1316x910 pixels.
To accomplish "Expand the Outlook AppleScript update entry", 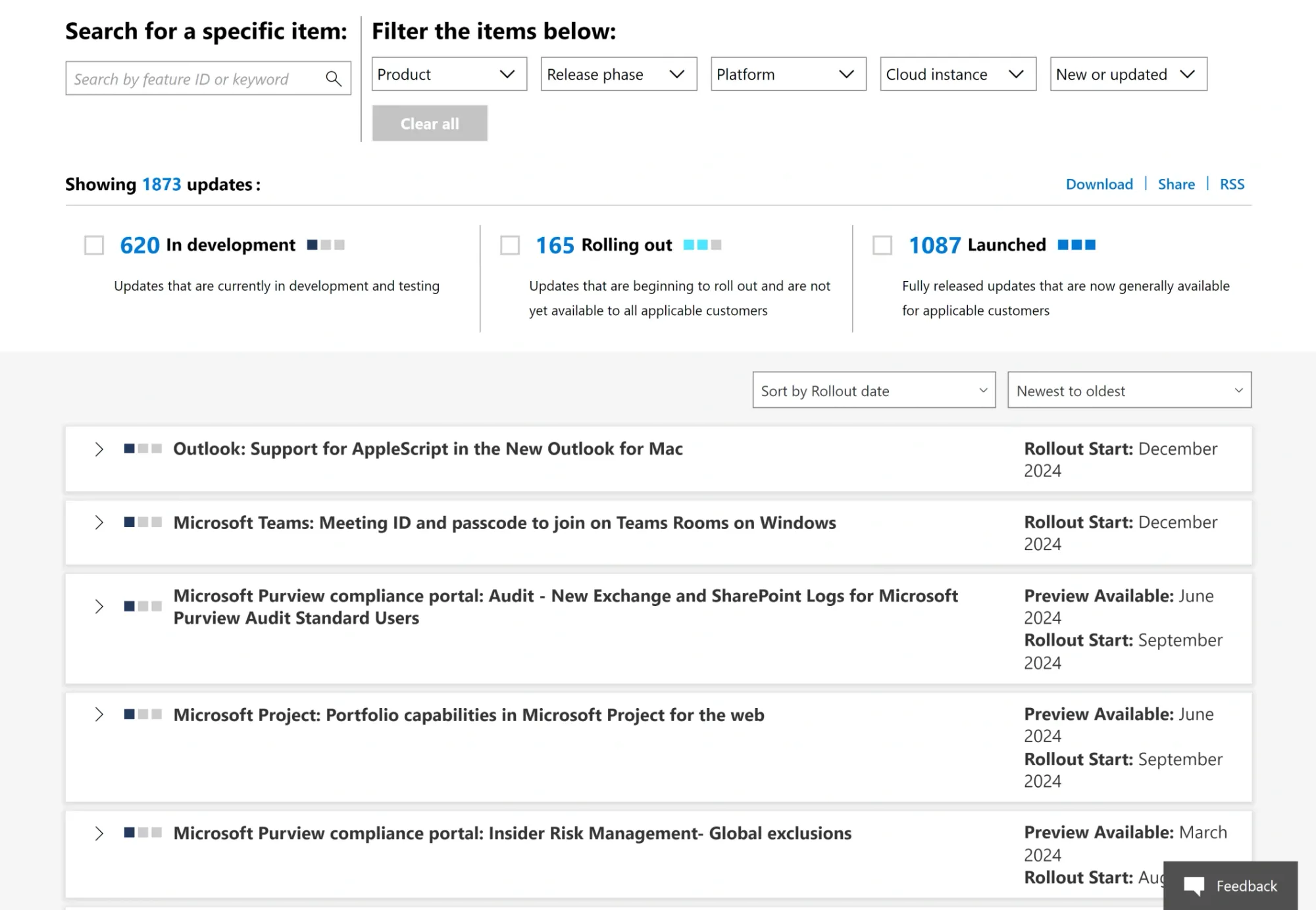I will (99, 449).
